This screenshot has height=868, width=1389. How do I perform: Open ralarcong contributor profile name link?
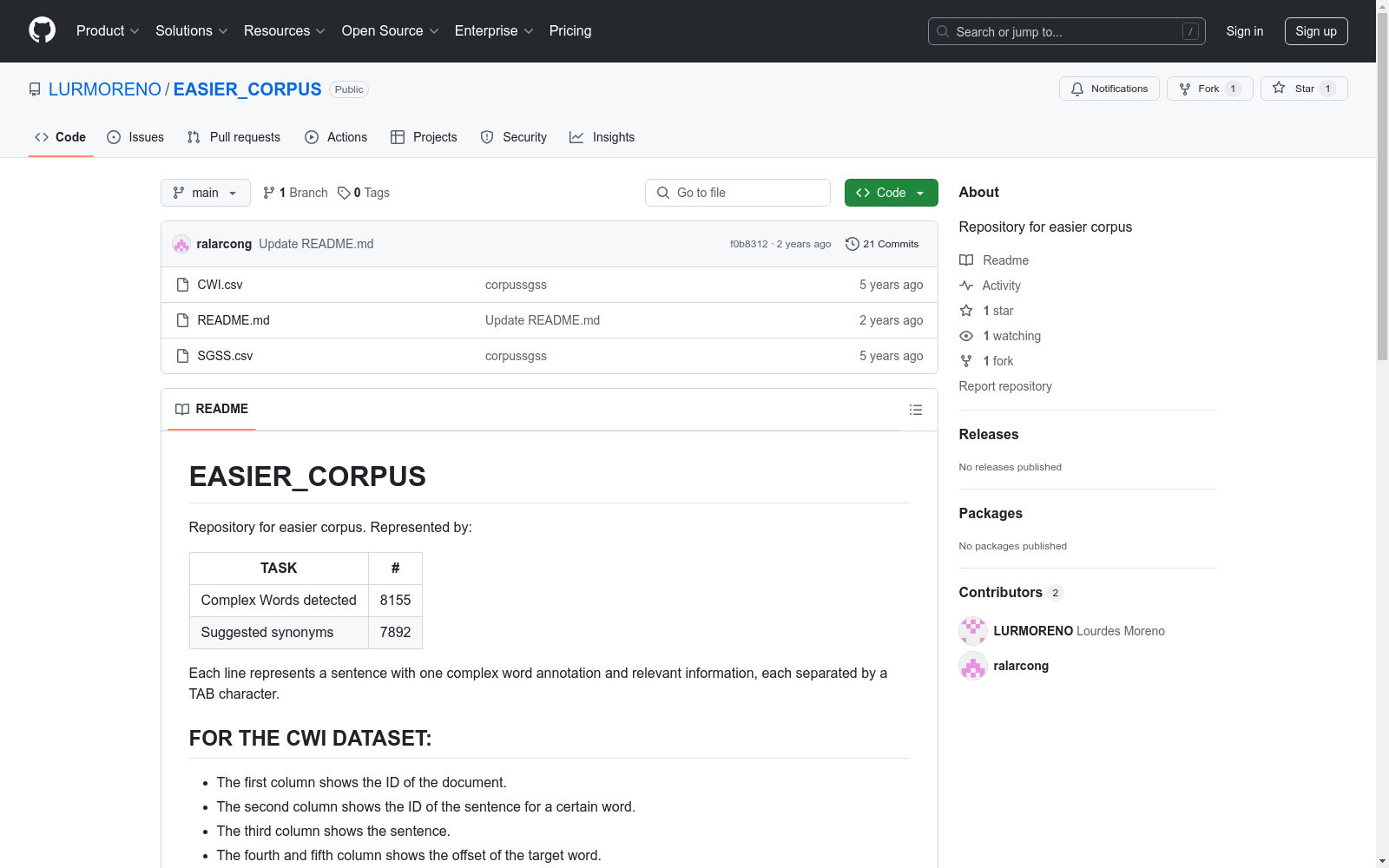(1021, 666)
